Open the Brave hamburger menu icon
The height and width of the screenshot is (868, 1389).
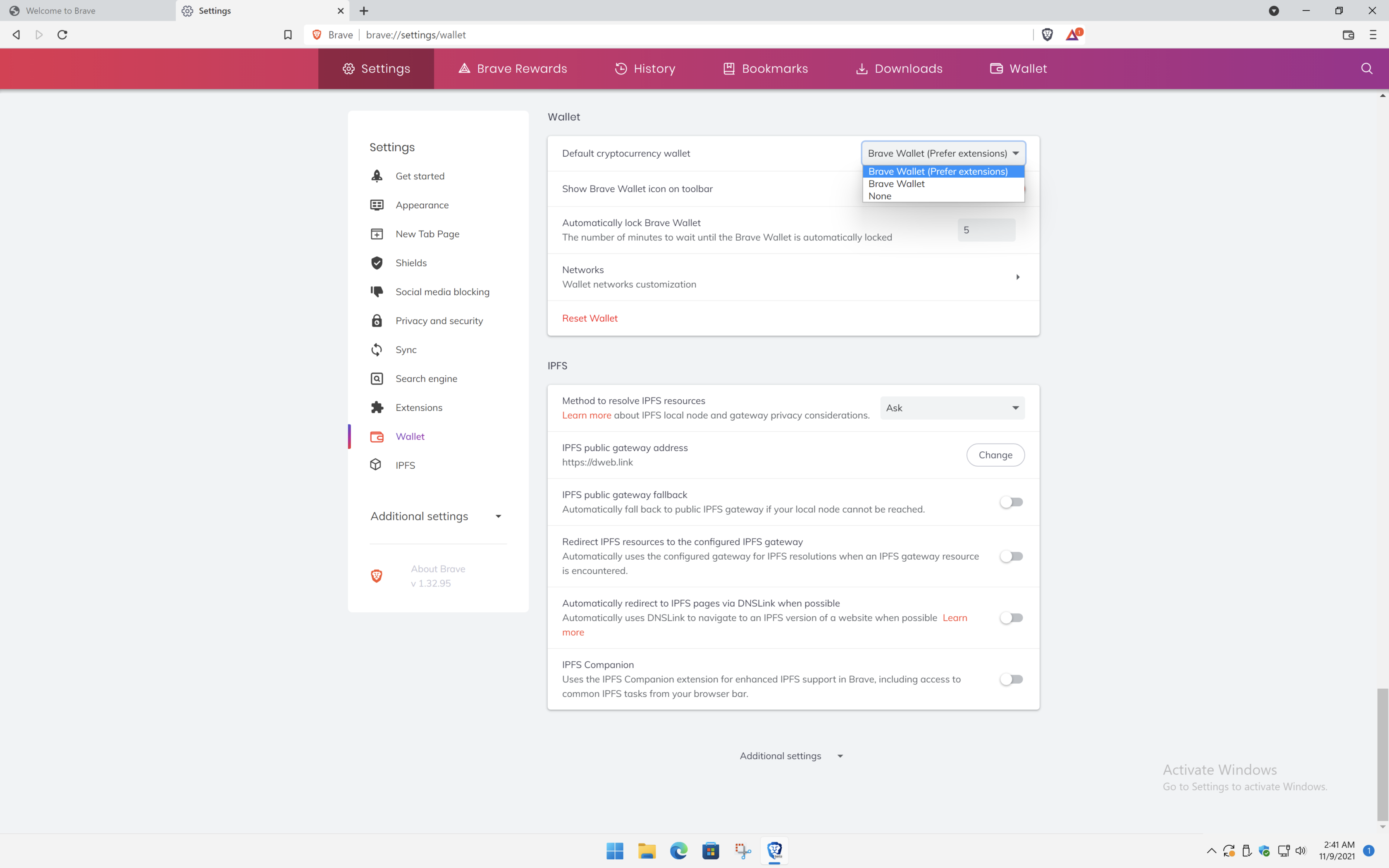point(1373,34)
